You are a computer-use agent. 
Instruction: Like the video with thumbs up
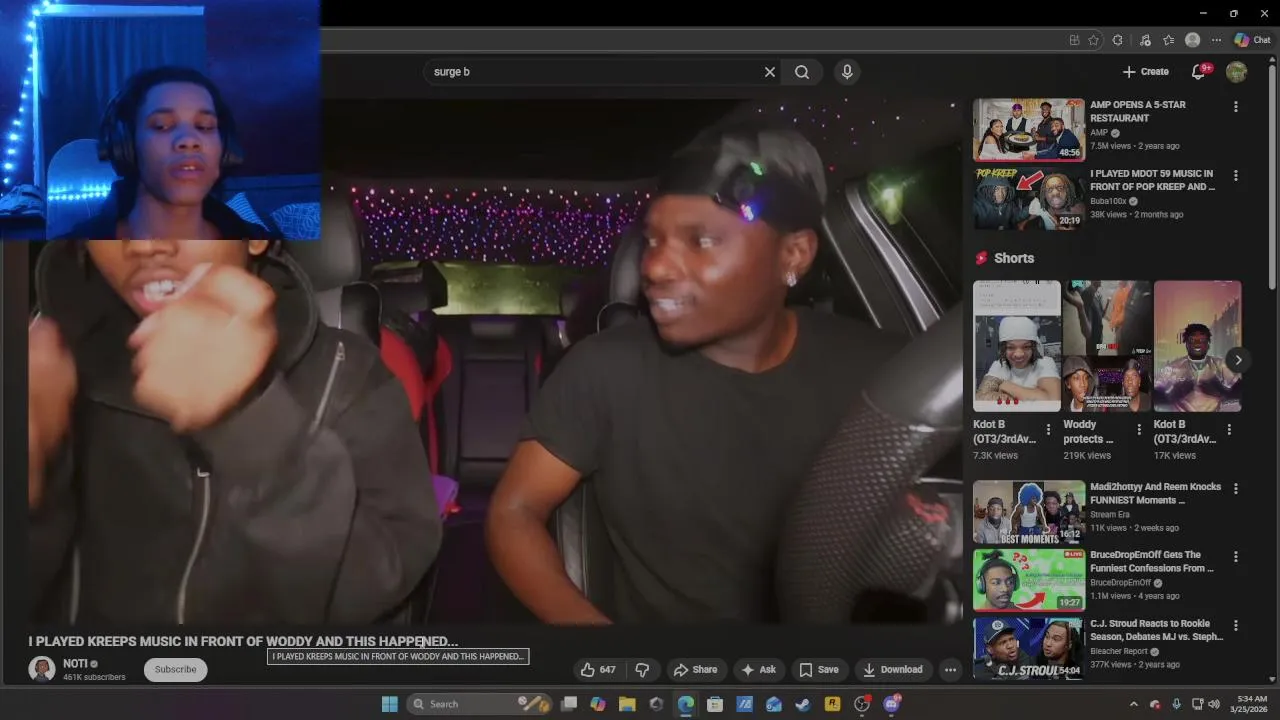[600, 670]
